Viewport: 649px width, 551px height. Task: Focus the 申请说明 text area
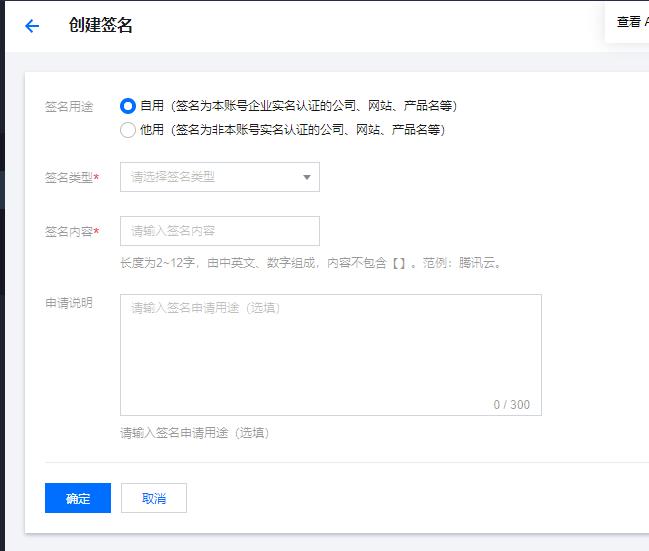[x=331, y=355]
